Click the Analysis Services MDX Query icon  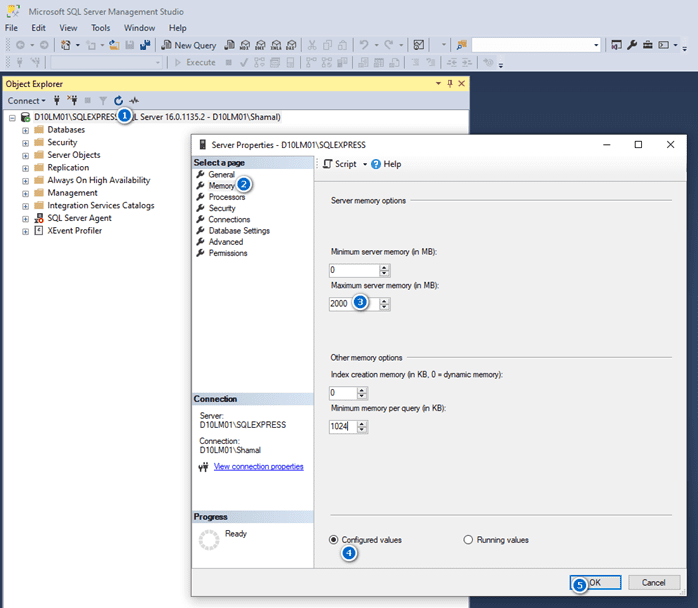[245, 45]
